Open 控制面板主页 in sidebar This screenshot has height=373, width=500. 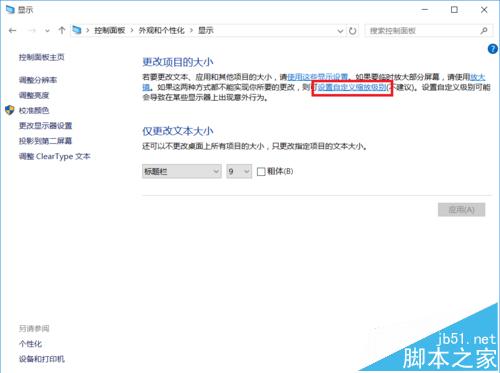(41, 57)
